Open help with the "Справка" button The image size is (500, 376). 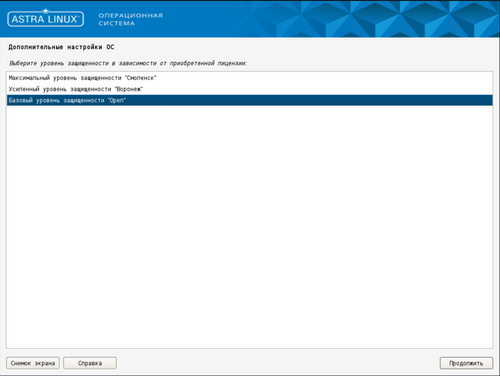[90, 363]
